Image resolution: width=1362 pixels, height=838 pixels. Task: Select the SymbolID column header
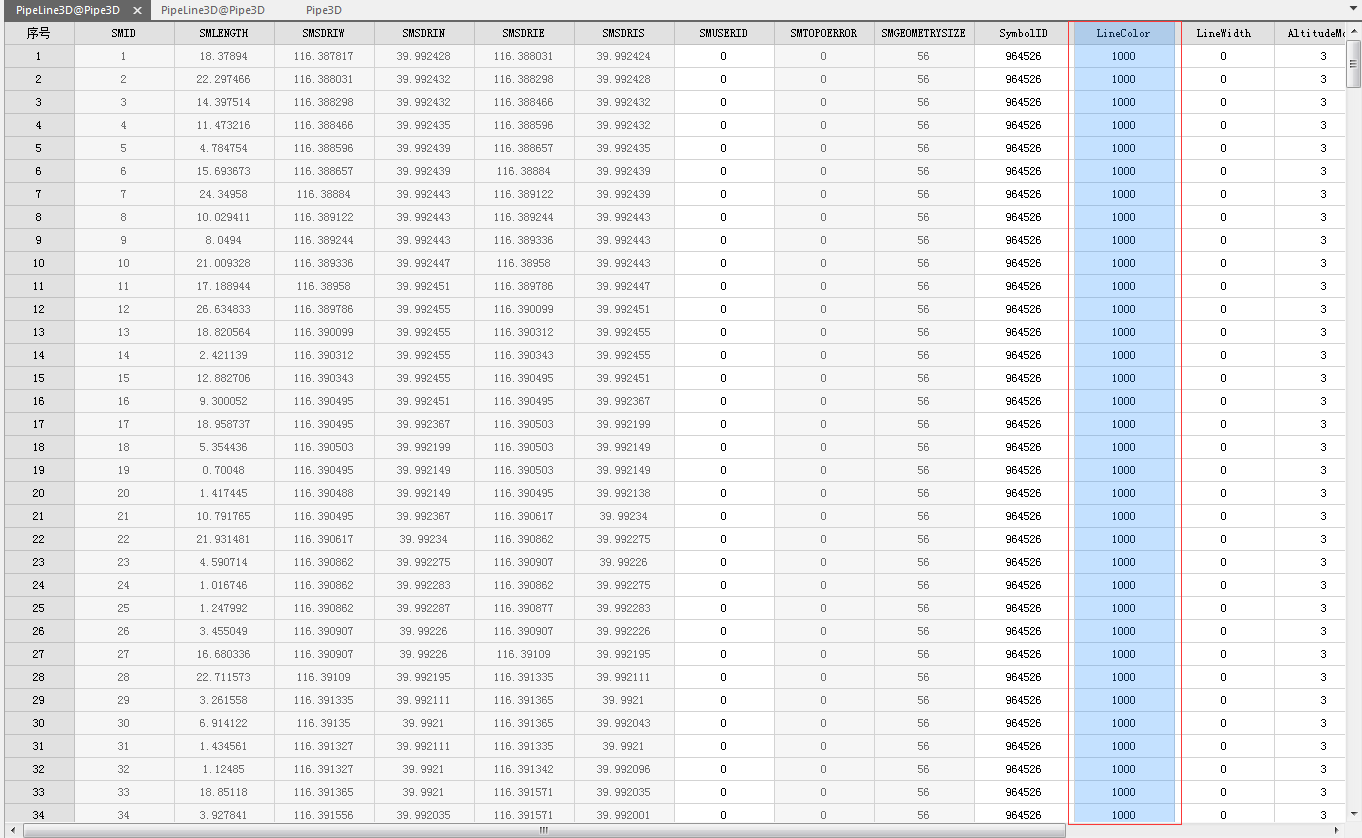coord(1024,33)
